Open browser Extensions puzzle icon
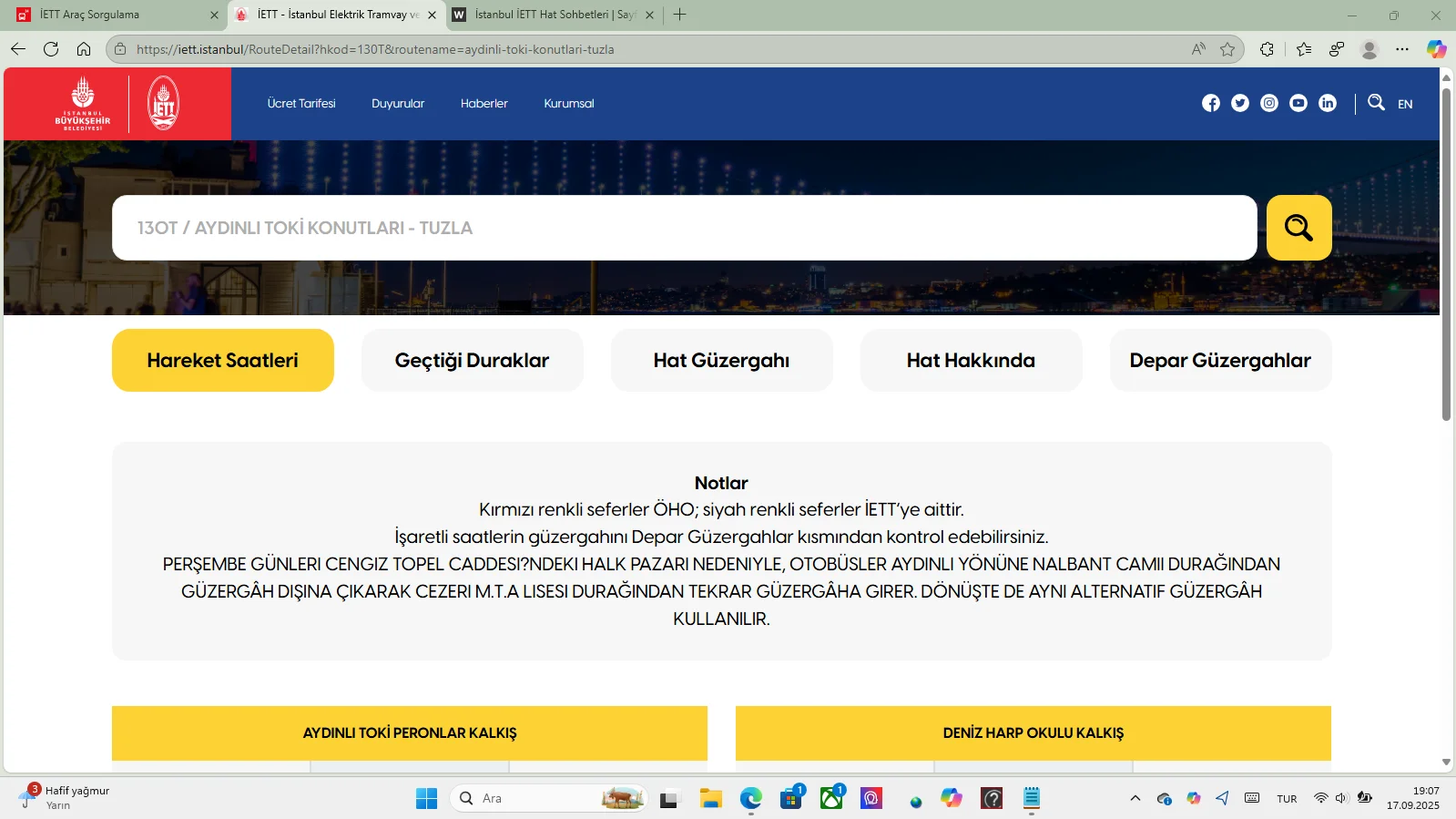Screen dimensions: 1456x819 [x=1267, y=49]
